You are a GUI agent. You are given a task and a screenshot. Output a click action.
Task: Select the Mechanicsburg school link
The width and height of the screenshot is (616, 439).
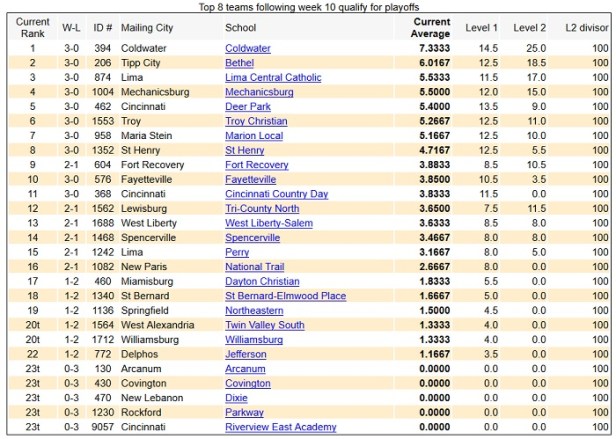pyautogui.click(x=256, y=92)
